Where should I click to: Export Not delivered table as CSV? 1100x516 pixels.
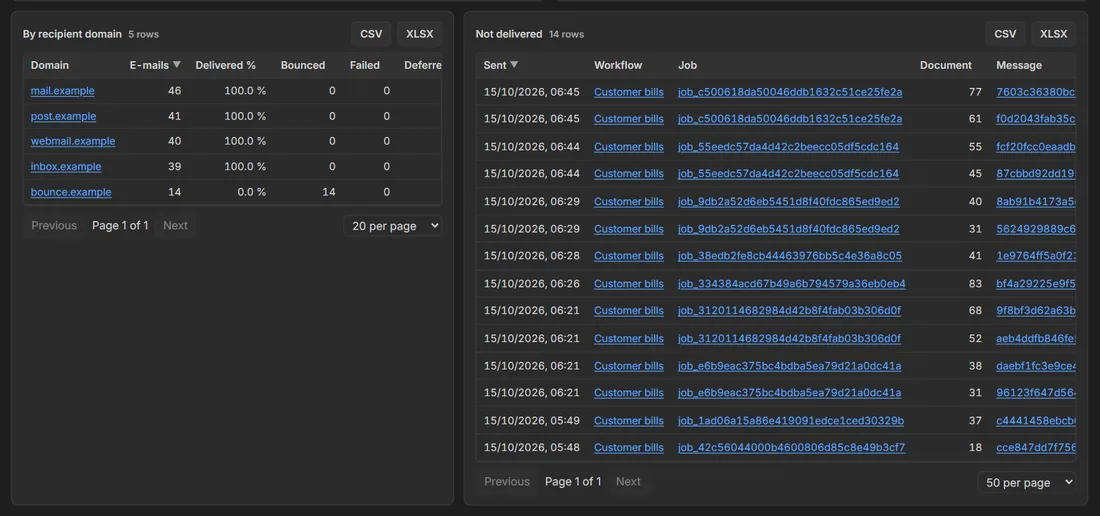tap(1005, 34)
